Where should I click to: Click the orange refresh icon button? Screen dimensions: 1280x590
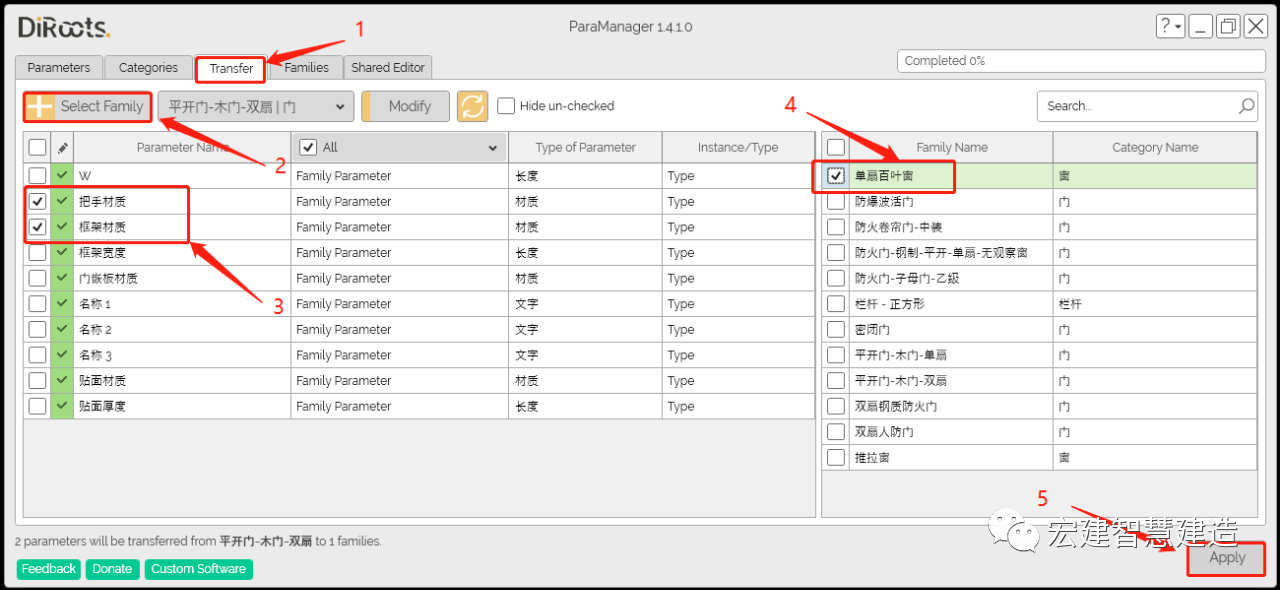tap(472, 106)
